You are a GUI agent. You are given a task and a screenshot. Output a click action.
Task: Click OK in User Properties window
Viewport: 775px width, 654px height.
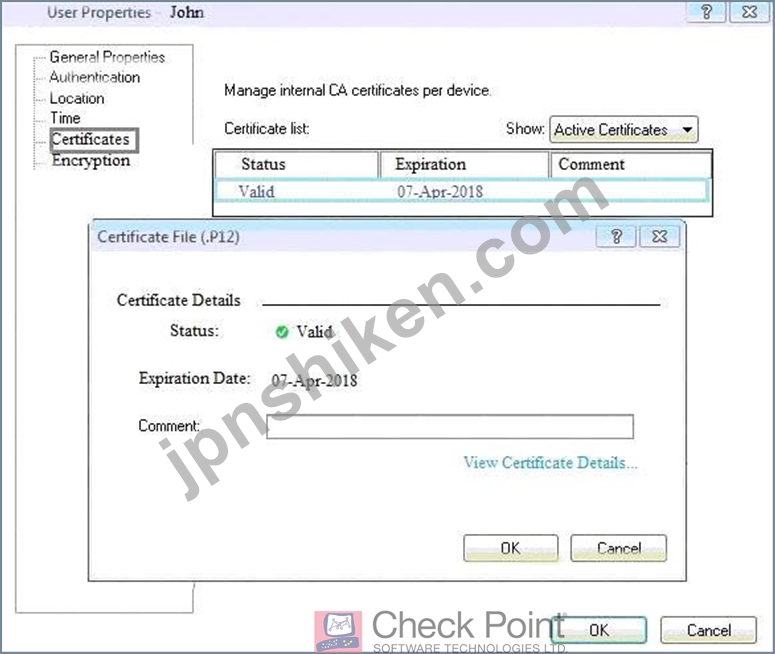click(599, 630)
